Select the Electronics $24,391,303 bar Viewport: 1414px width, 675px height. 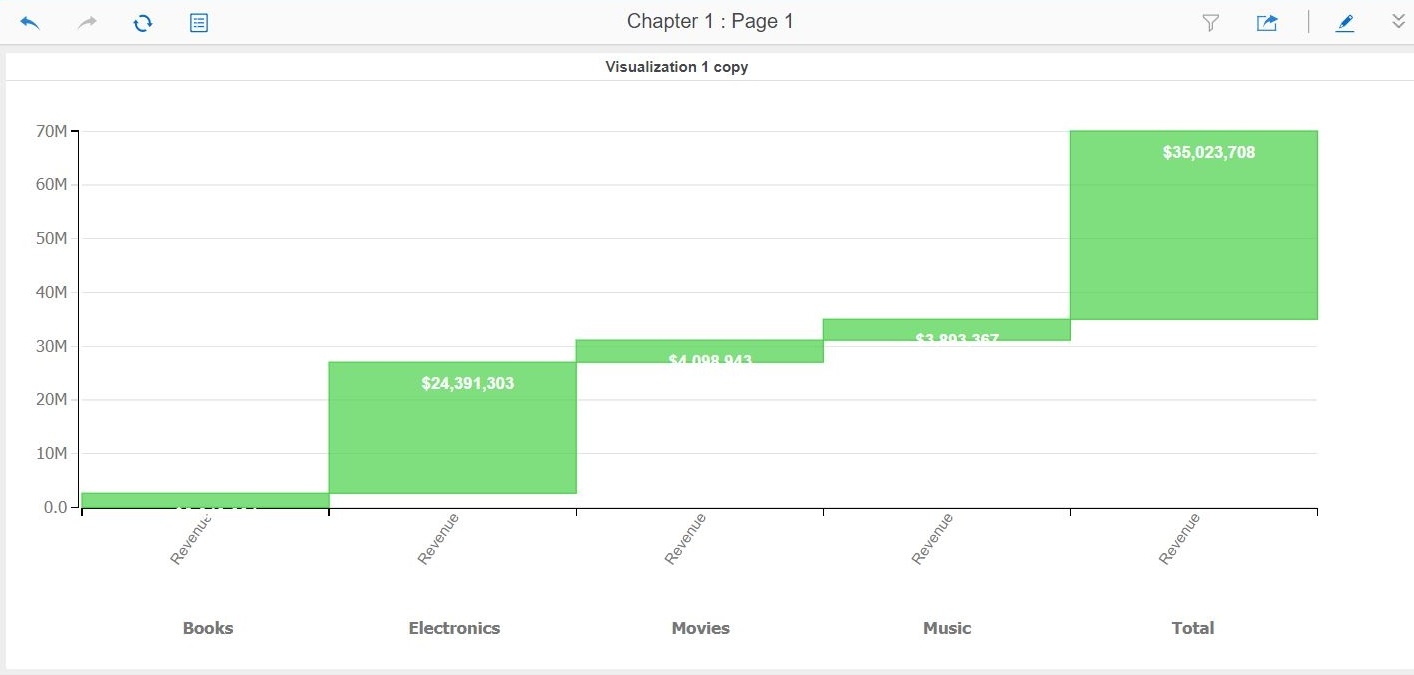point(453,427)
